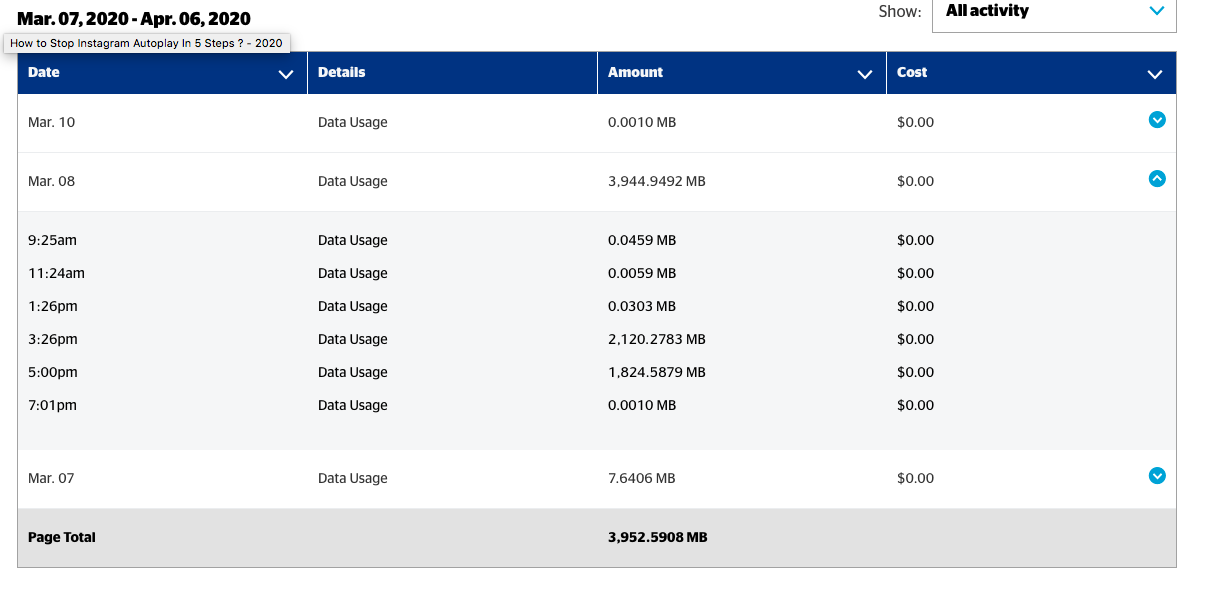Click the 1:26pm usage entry
This screenshot has height=596, width=1221.
597,306
